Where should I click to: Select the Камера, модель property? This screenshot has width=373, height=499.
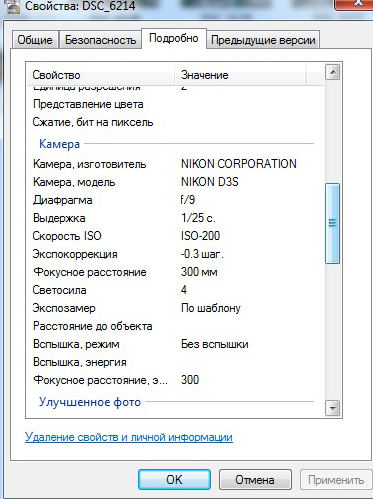point(74,182)
